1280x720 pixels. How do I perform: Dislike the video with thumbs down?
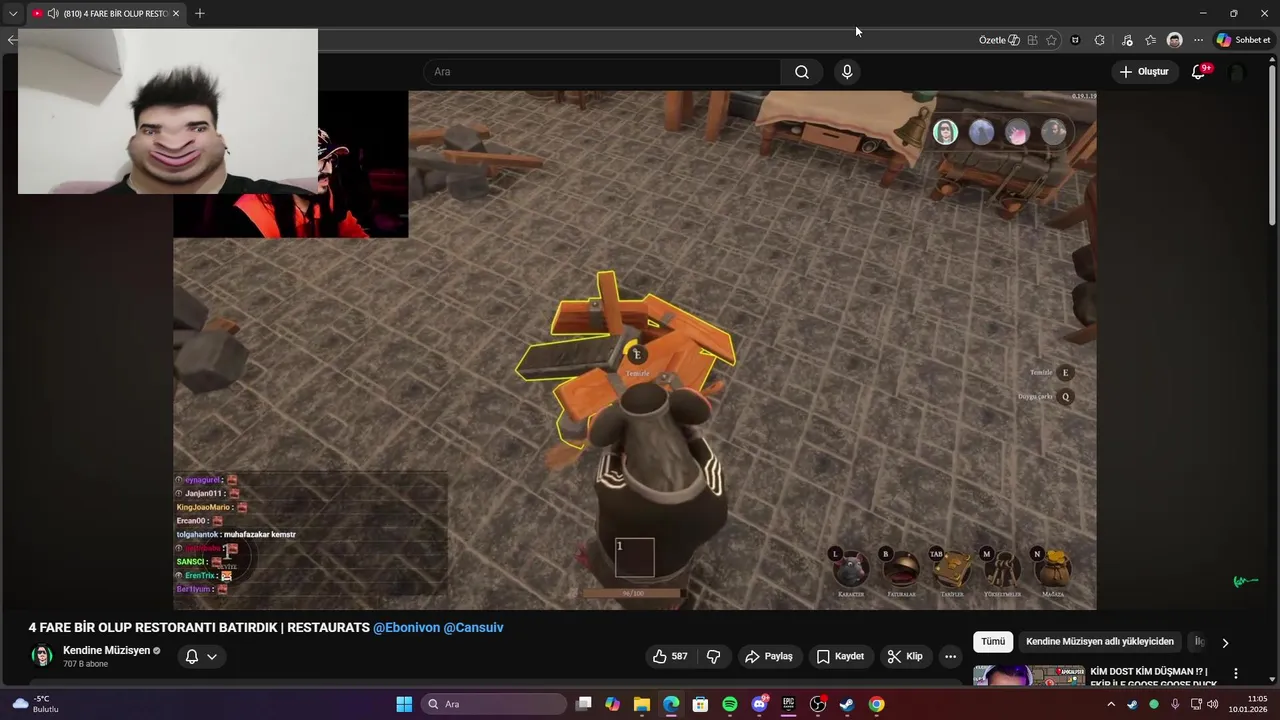click(x=714, y=656)
